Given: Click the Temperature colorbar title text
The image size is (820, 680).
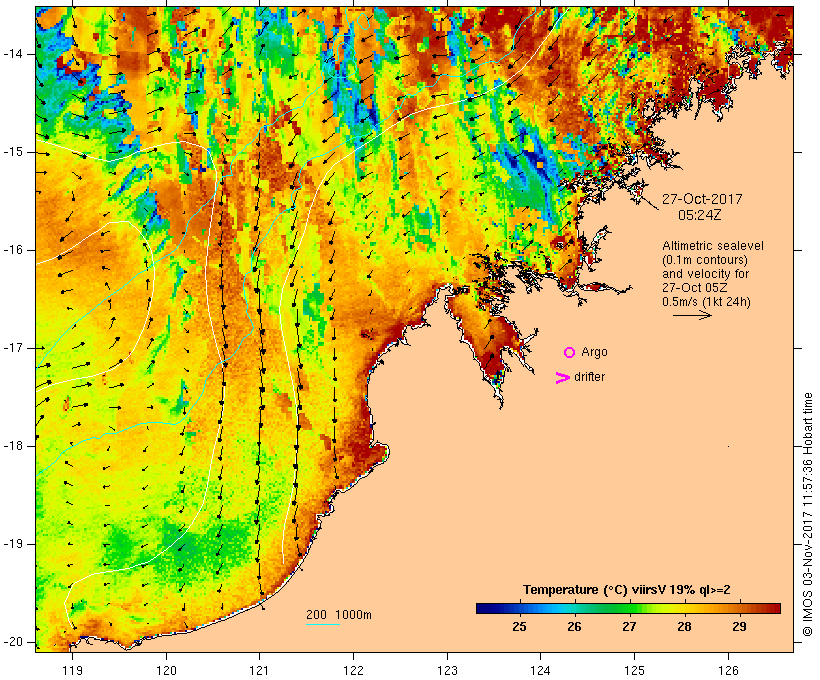Looking at the screenshot, I should (x=627, y=590).
